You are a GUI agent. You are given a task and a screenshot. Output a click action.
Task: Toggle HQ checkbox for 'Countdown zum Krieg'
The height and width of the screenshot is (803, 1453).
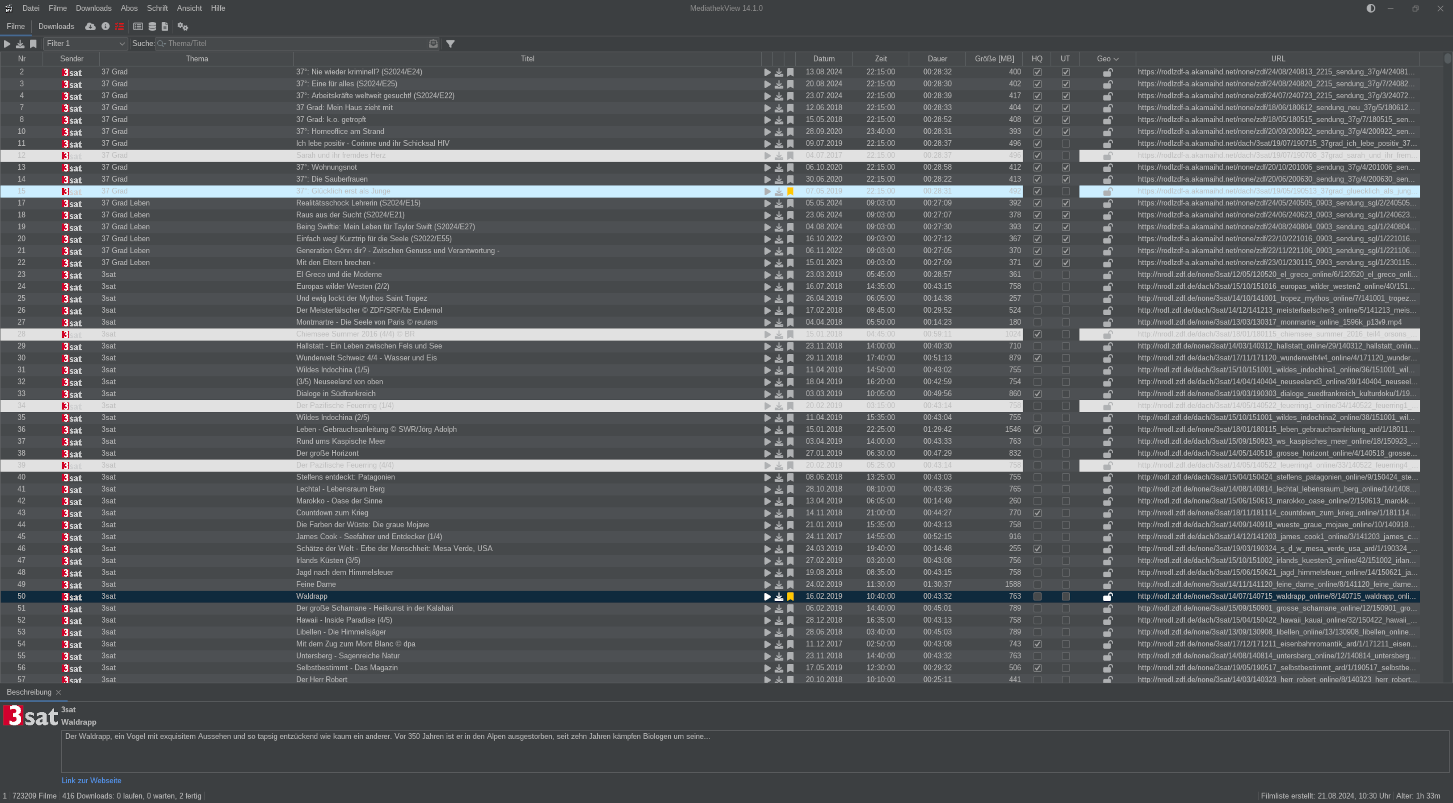(1037, 513)
